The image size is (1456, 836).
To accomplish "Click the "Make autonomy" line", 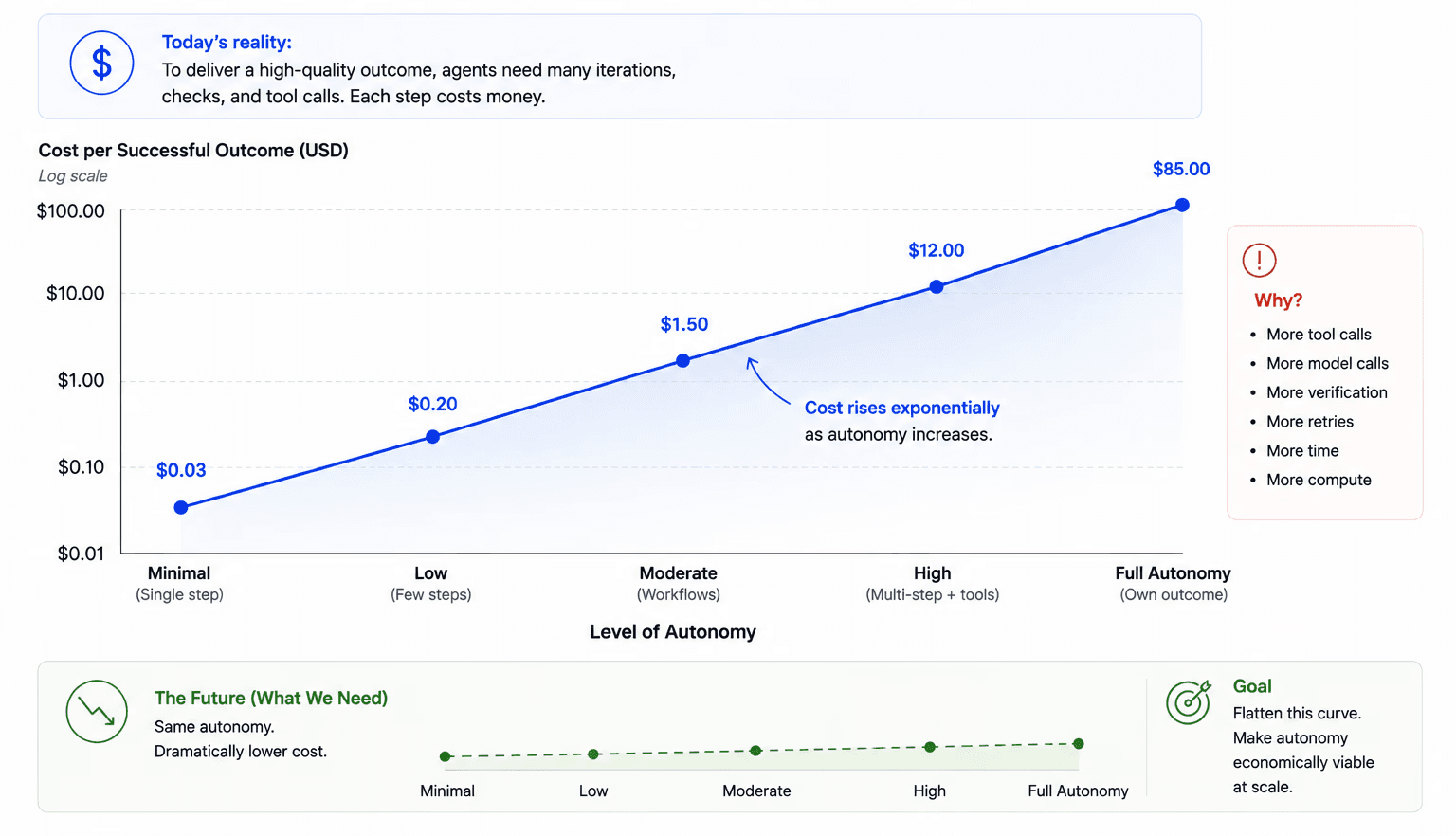I will [x=1290, y=738].
